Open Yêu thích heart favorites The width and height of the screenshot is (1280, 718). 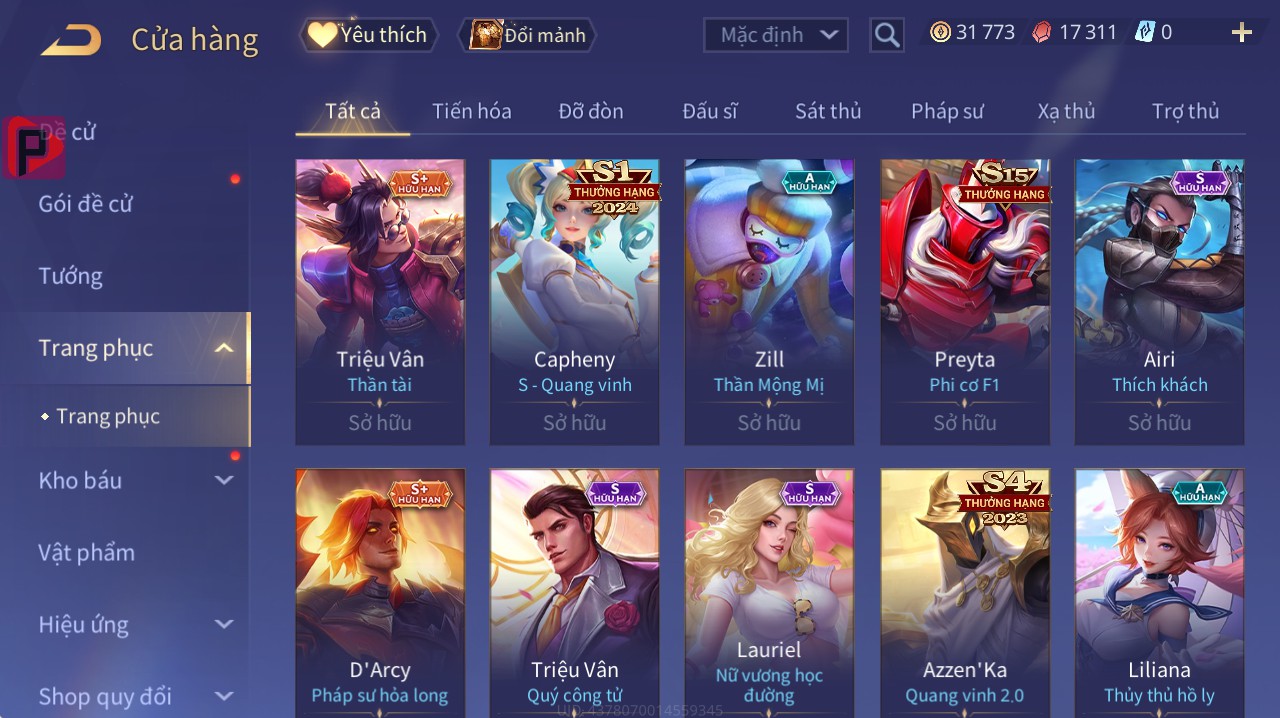[x=368, y=35]
